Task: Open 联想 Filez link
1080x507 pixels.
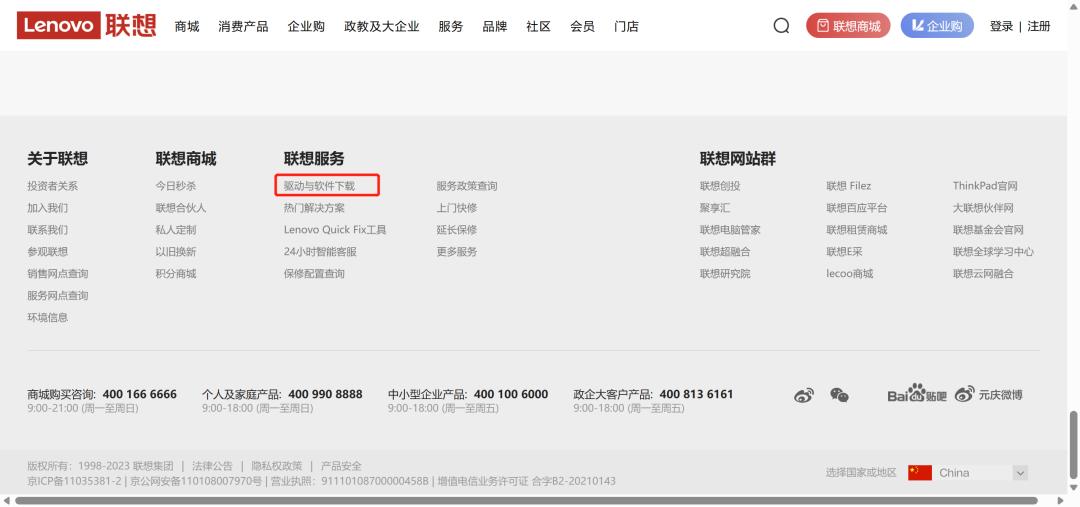Action: click(849, 186)
